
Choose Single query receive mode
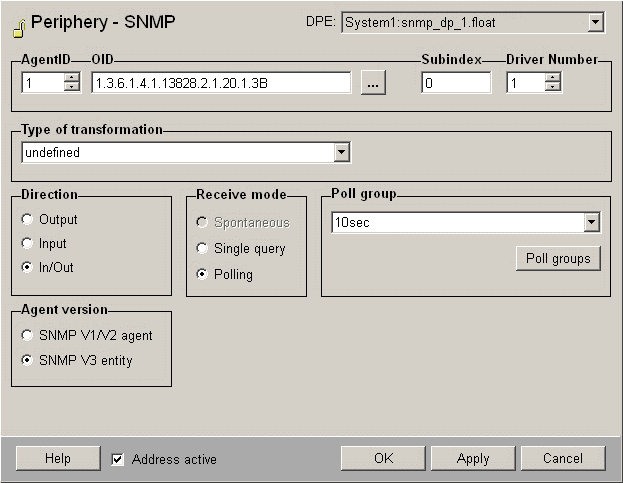click(x=203, y=249)
